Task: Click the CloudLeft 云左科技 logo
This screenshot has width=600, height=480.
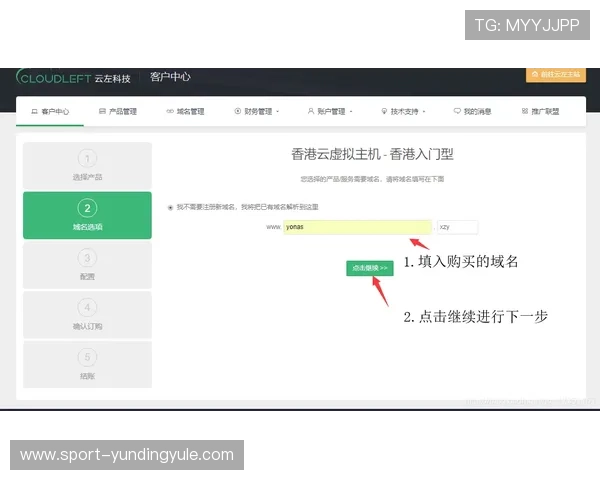Action: [x=73, y=77]
